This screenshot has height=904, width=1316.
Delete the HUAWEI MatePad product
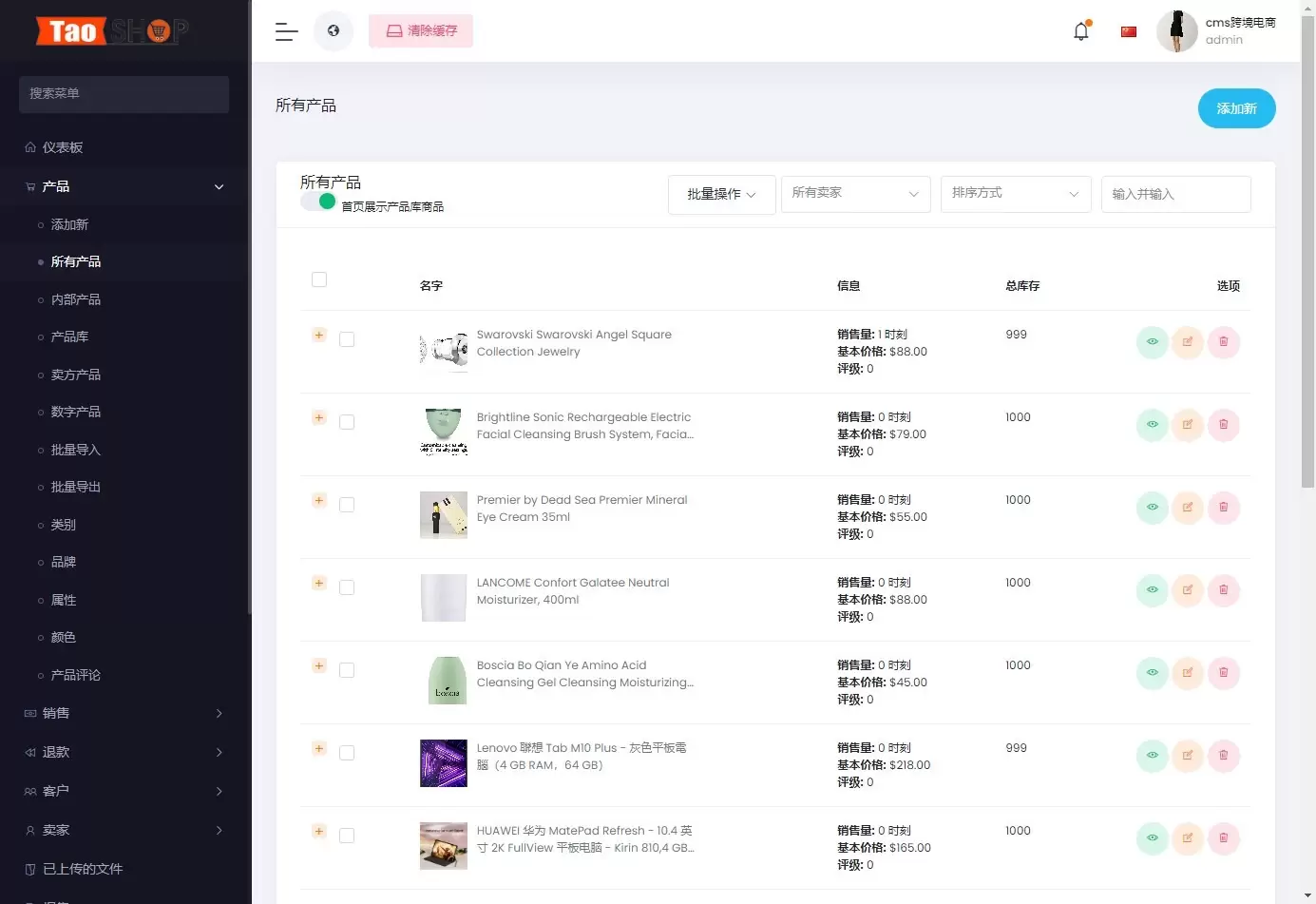(x=1224, y=838)
